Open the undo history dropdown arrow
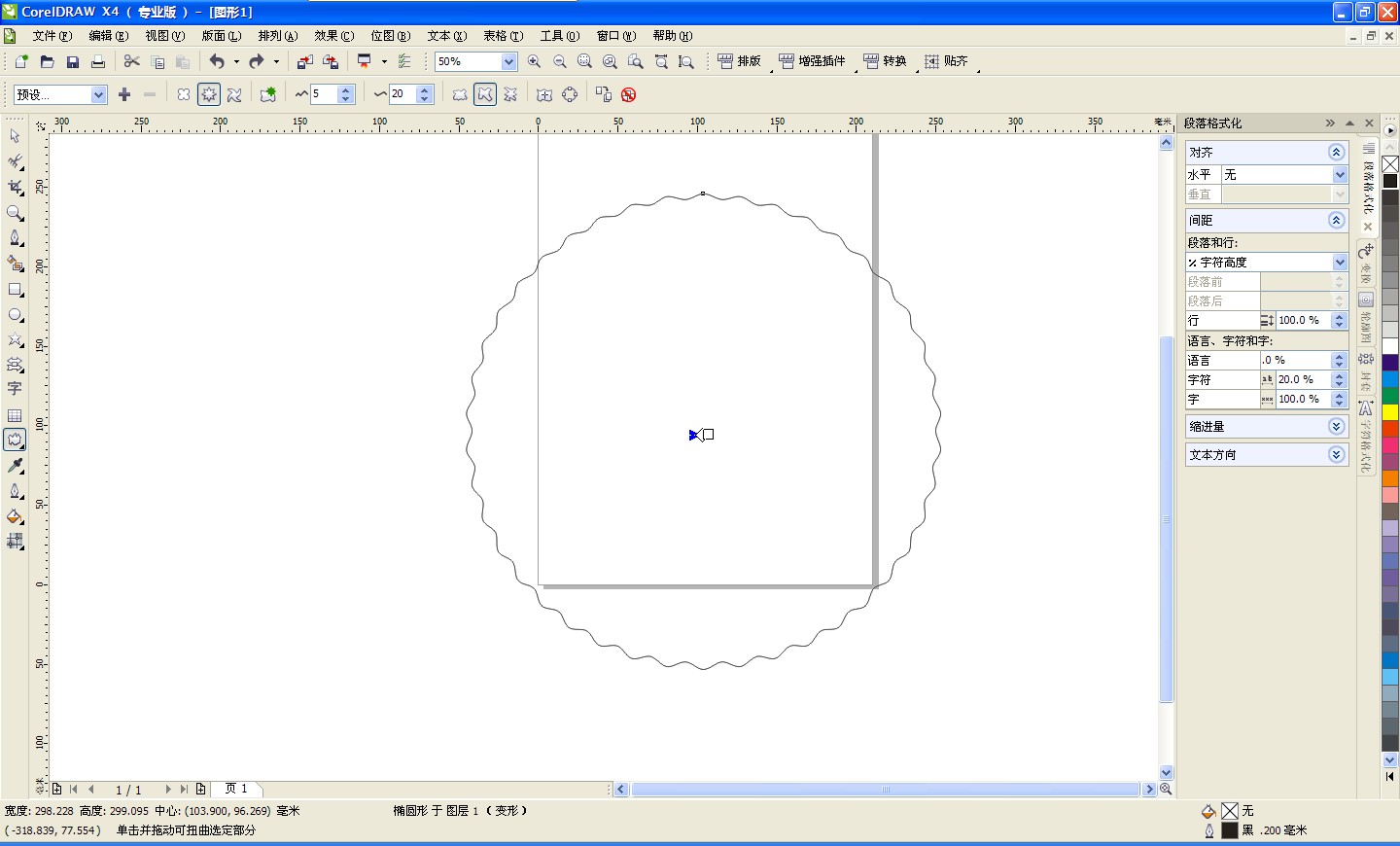Viewport: 1400px width, 846px height. point(236,61)
